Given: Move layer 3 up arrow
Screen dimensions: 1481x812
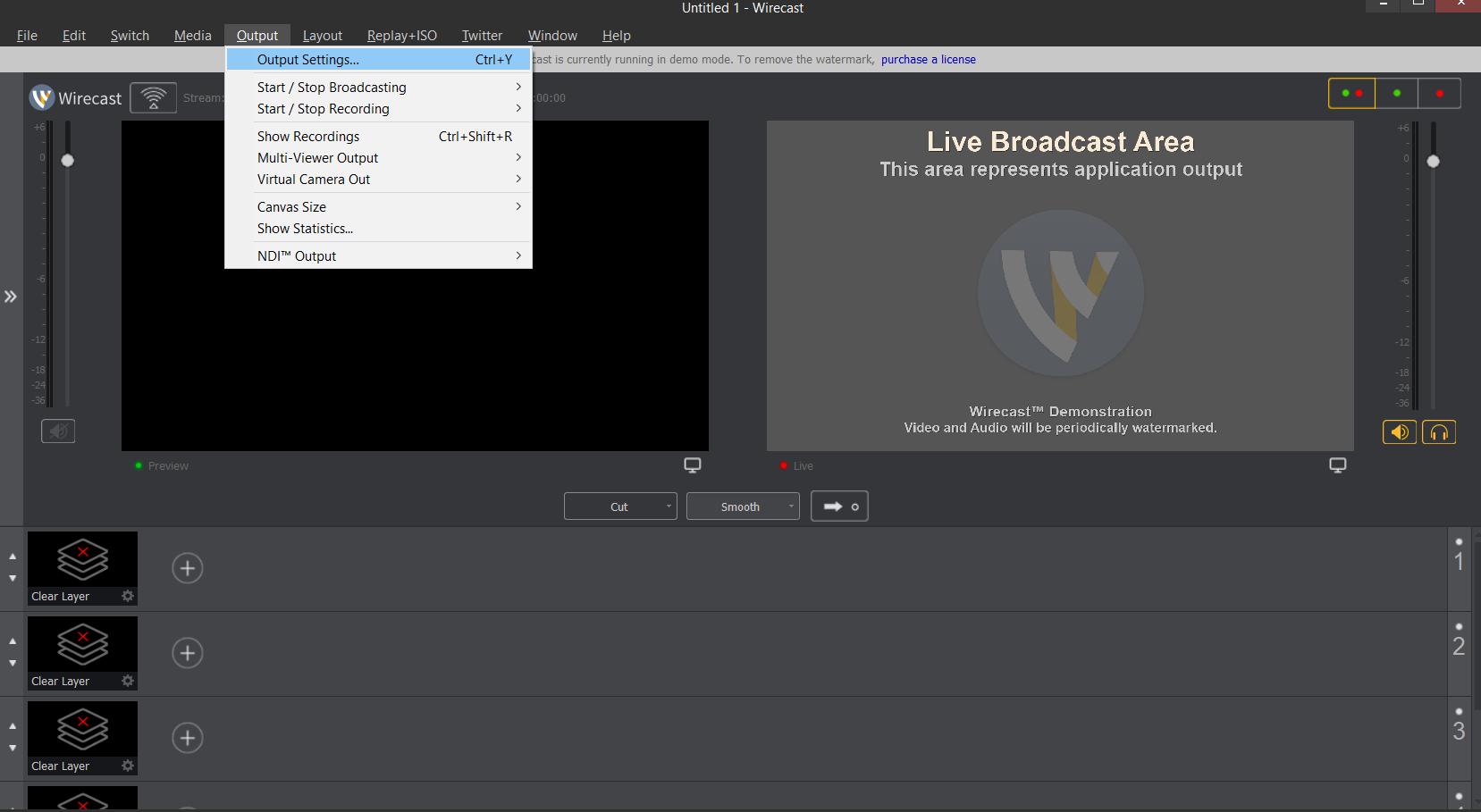Looking at the screenshot, I should 13,726.
